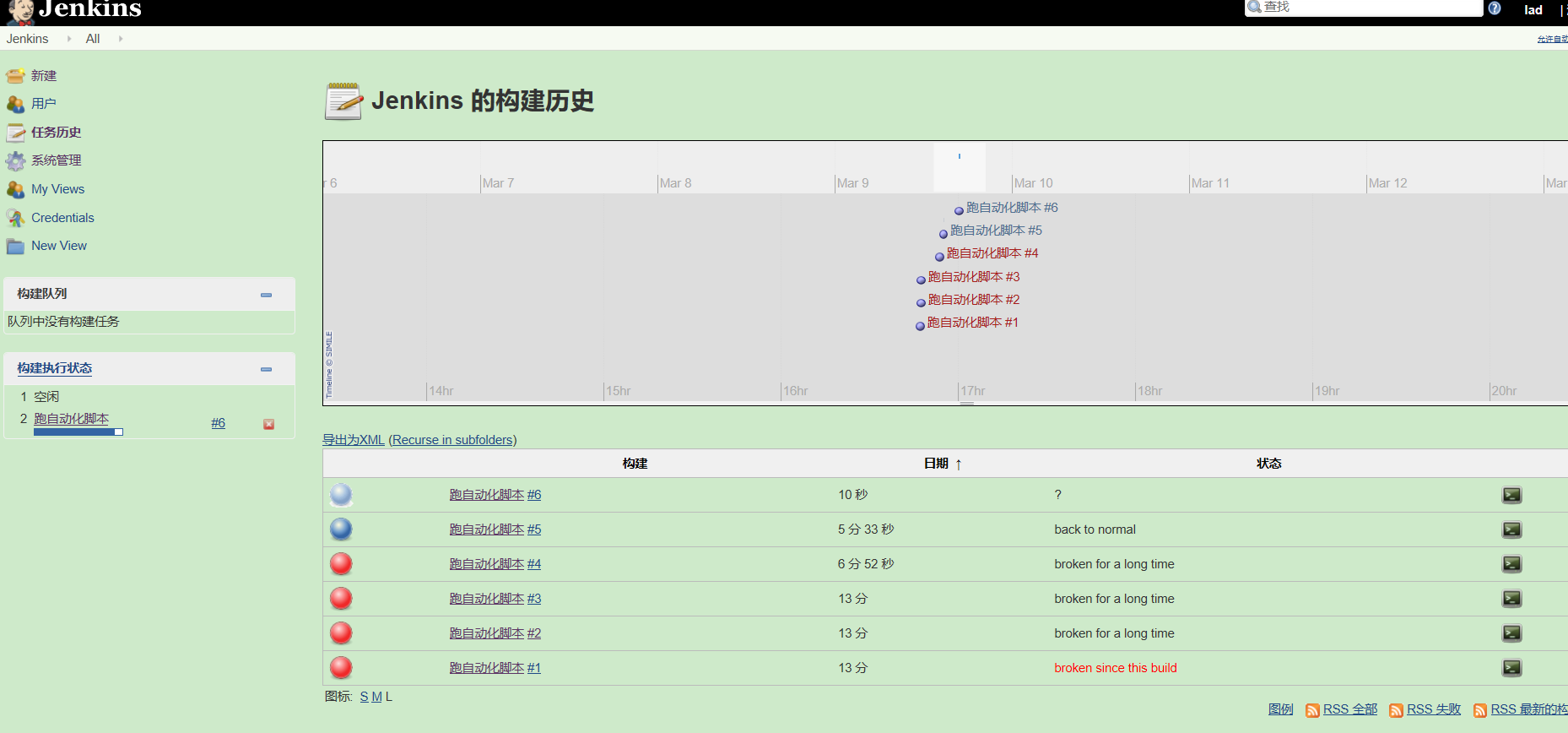Screen dimensions: 1568x733
Task: Click the 导出为XML link
Action: 354,440
